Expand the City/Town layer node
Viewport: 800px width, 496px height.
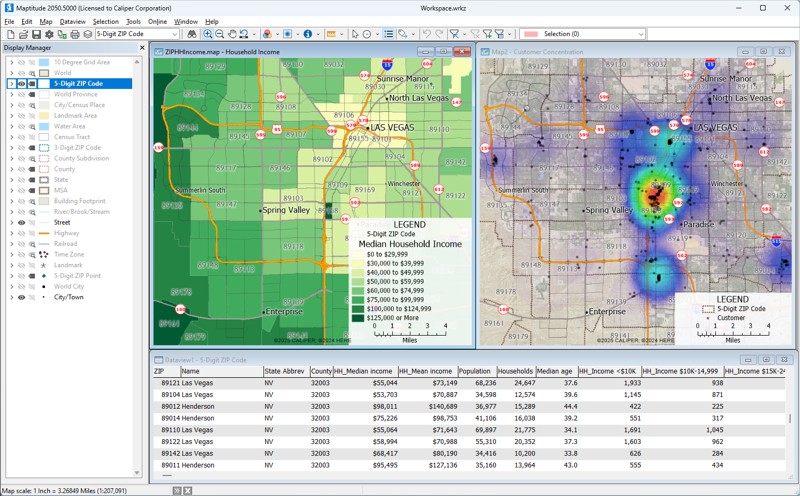coord(11,297)
